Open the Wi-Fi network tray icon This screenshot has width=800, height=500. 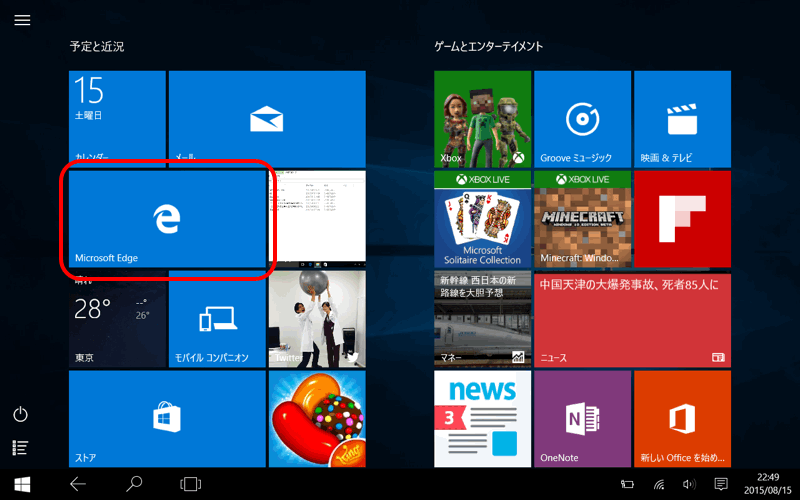659,484
